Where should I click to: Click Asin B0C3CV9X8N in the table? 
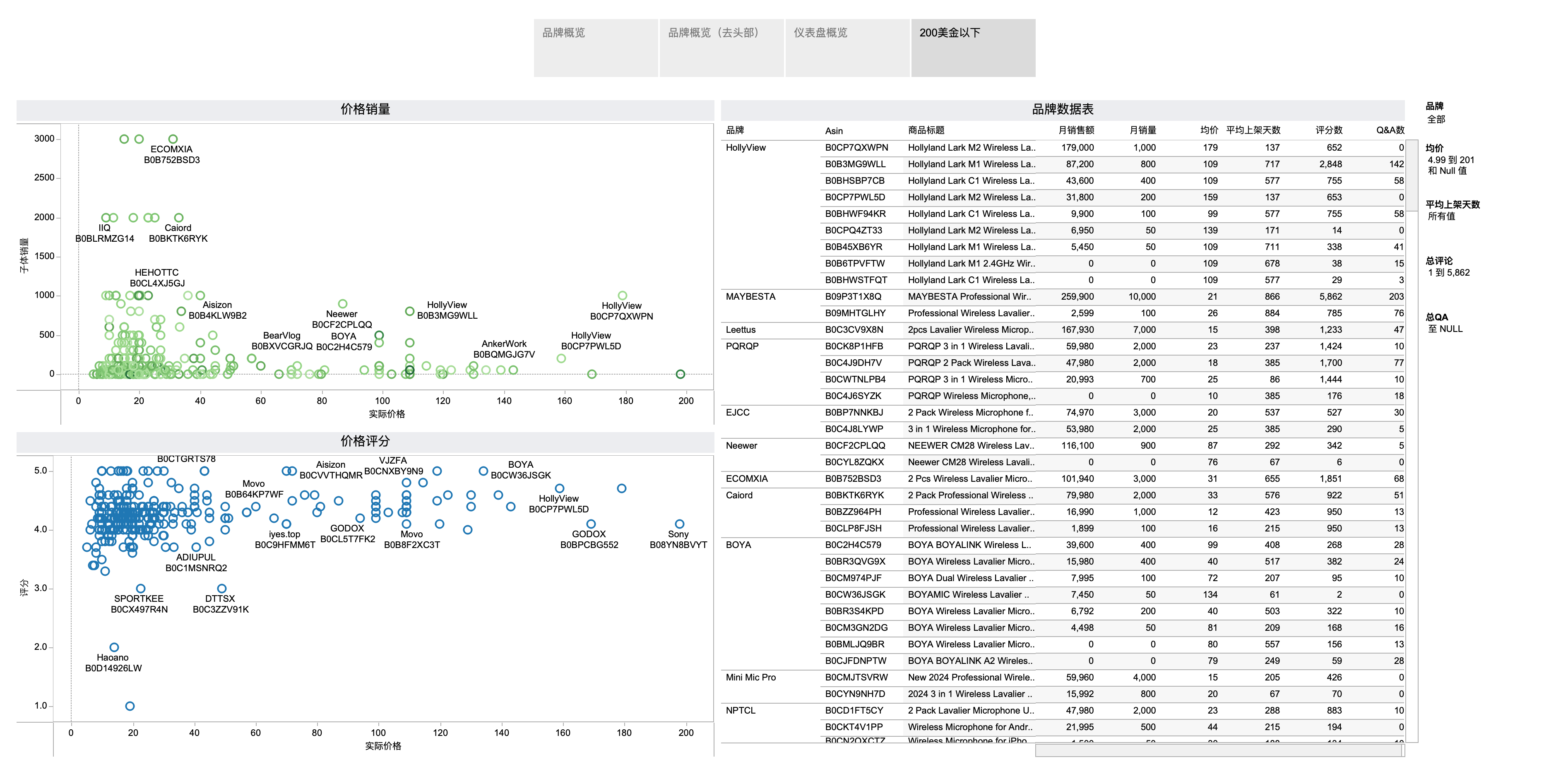coord(854,330)
